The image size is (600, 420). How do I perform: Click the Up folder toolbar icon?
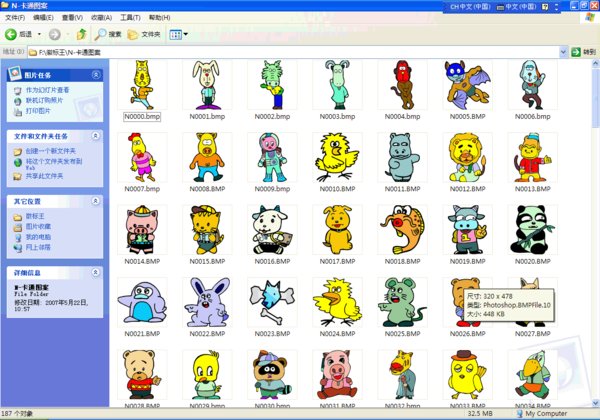[x=81, y=34]
